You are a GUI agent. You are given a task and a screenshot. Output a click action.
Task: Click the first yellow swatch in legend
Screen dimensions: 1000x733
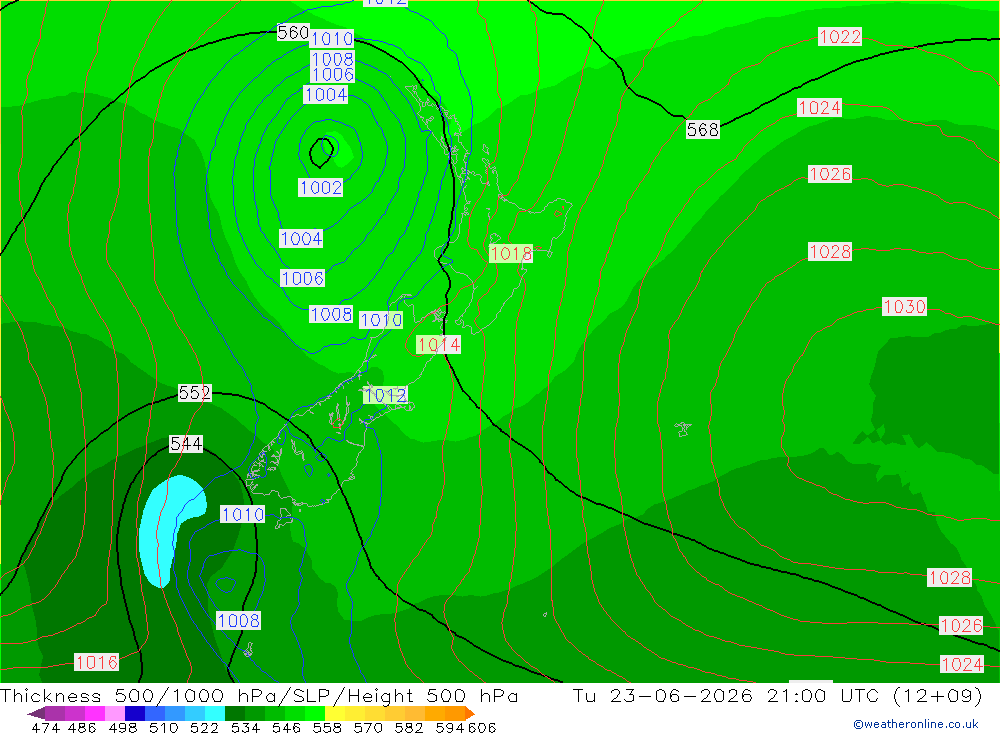pos(335,713)
